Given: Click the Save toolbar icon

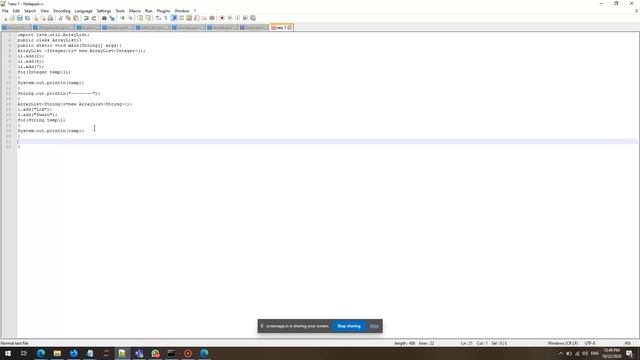Looking at the screenshot, I should click(20, 18).
